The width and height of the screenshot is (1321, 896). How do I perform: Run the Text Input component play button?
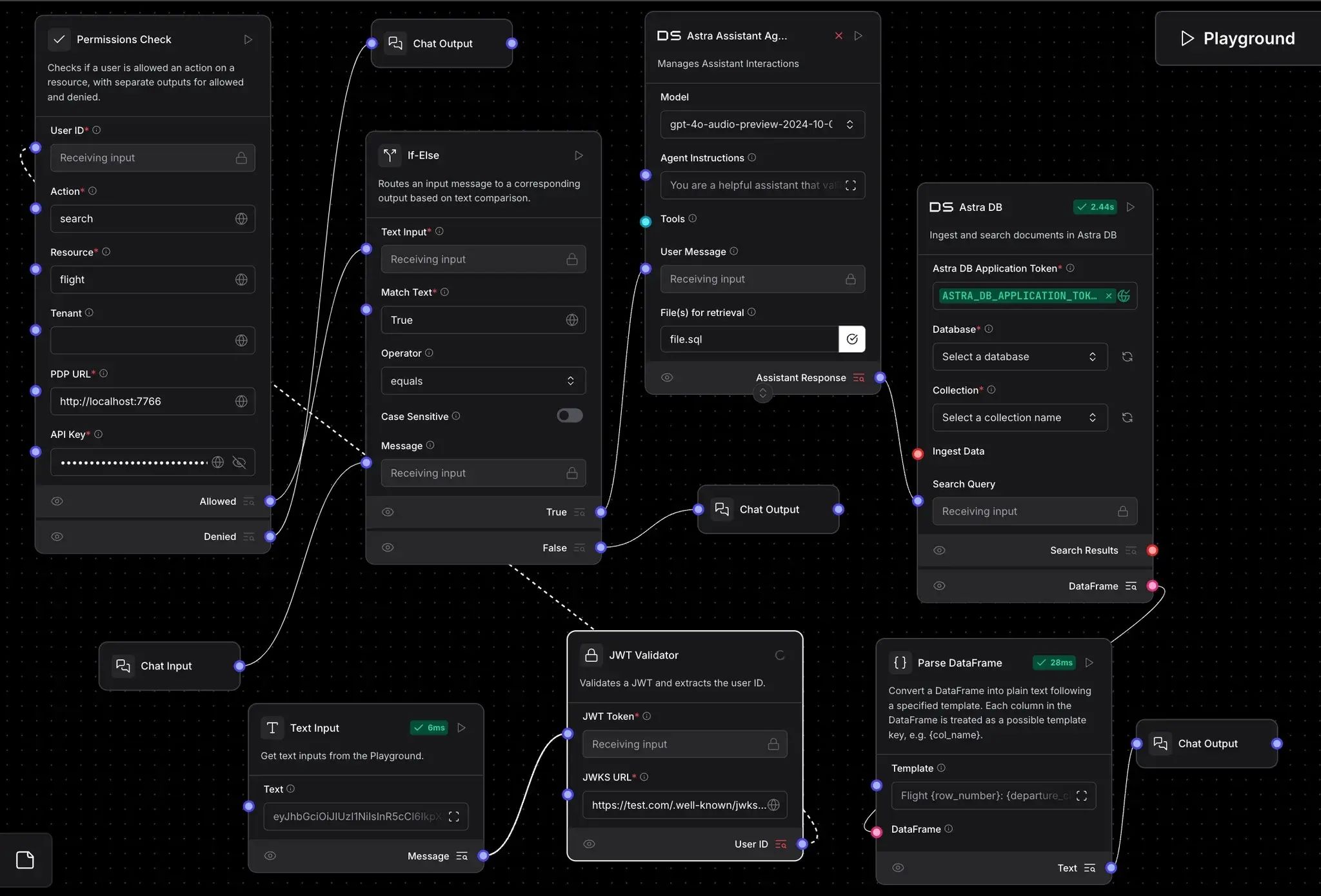click(x=461, y=728)
